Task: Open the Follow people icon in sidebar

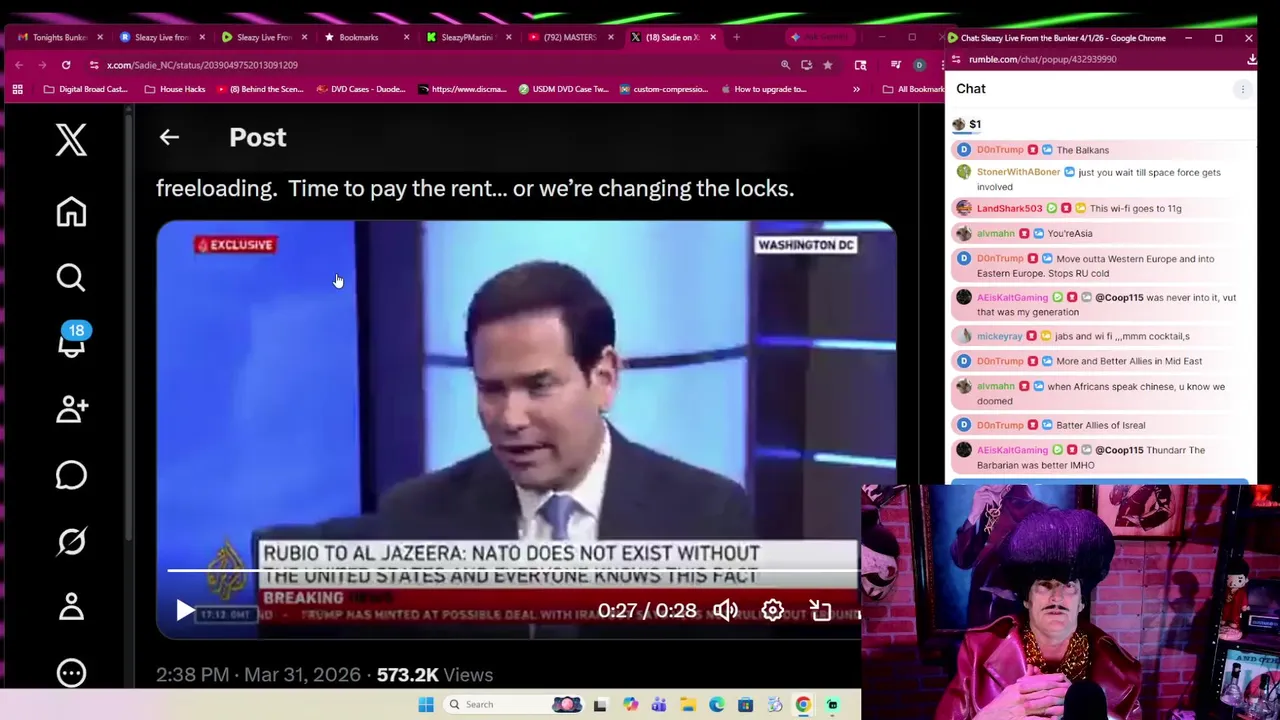Action: pos(71,408)
